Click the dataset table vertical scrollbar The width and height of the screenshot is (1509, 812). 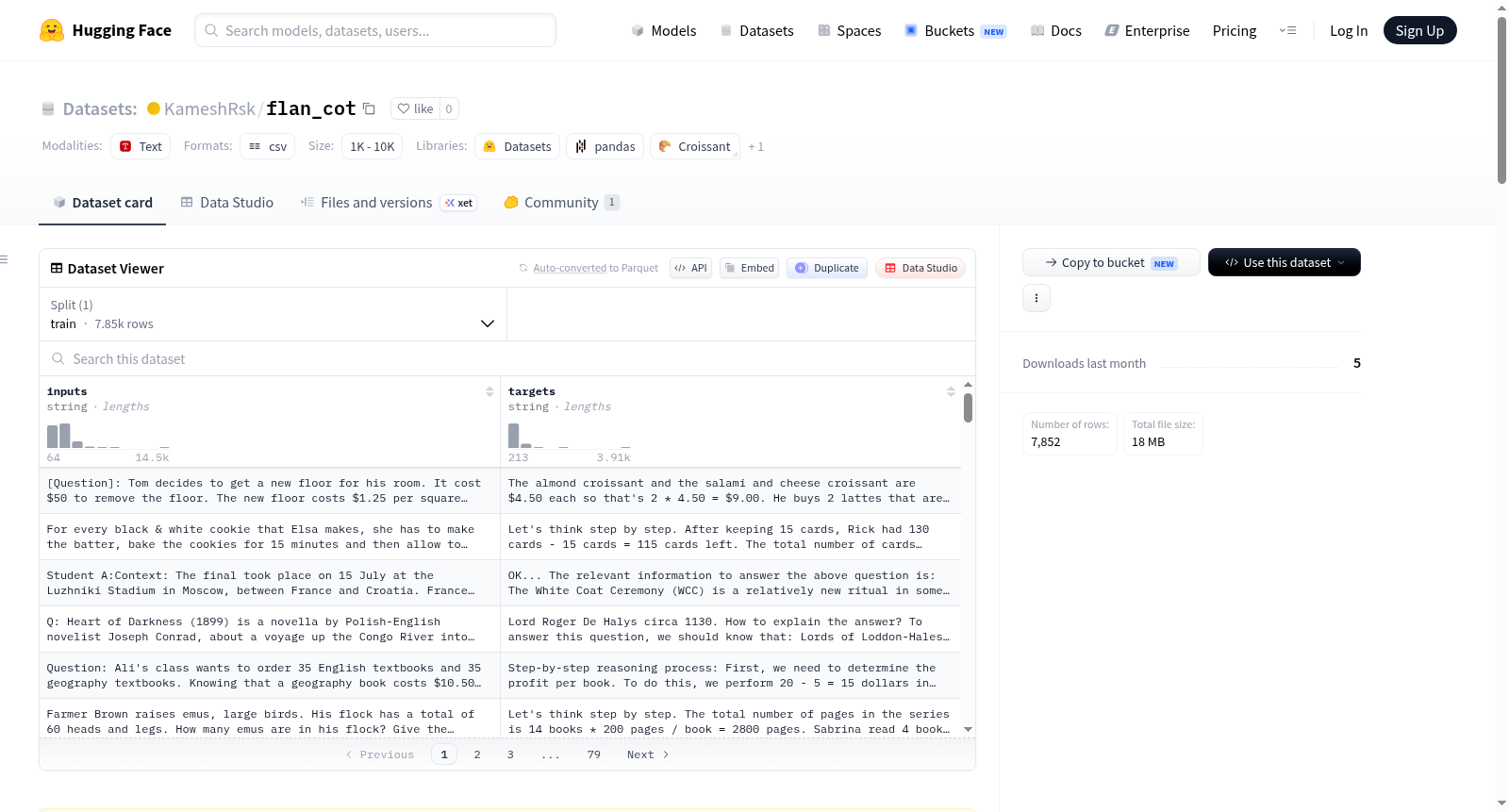(968, 407)
